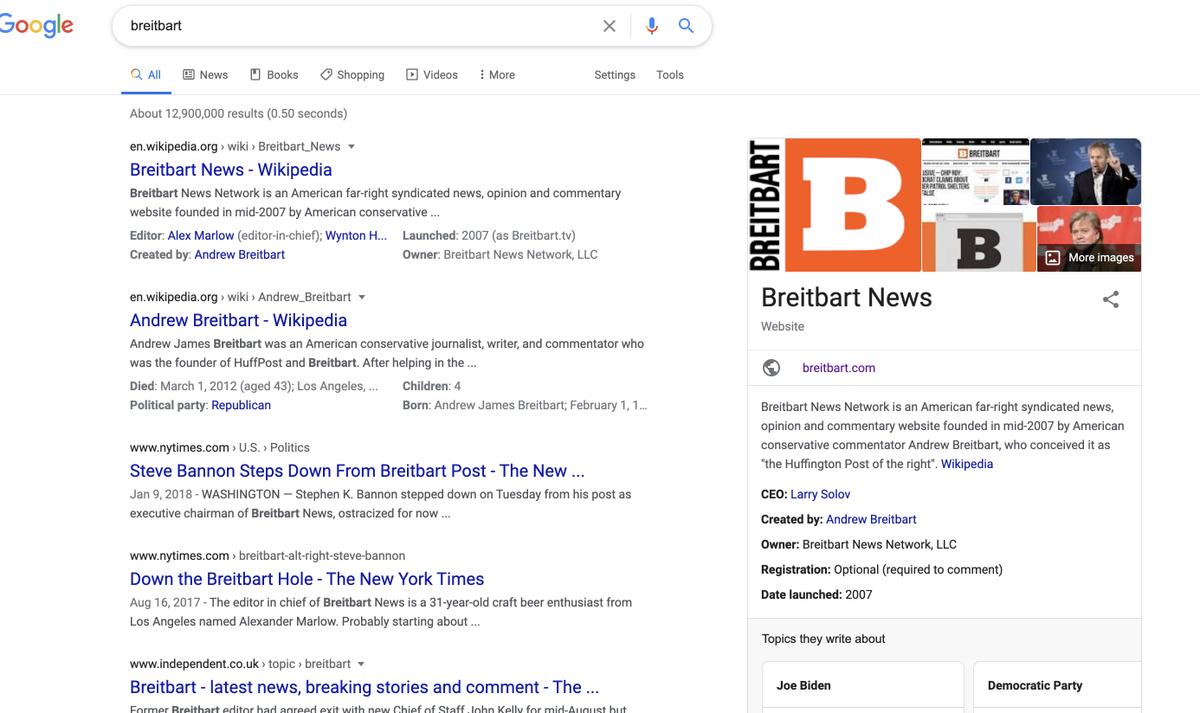This screenshot has width=1200, height=713.
Task: Switch to the Books tab
Action: click(274, 75)
